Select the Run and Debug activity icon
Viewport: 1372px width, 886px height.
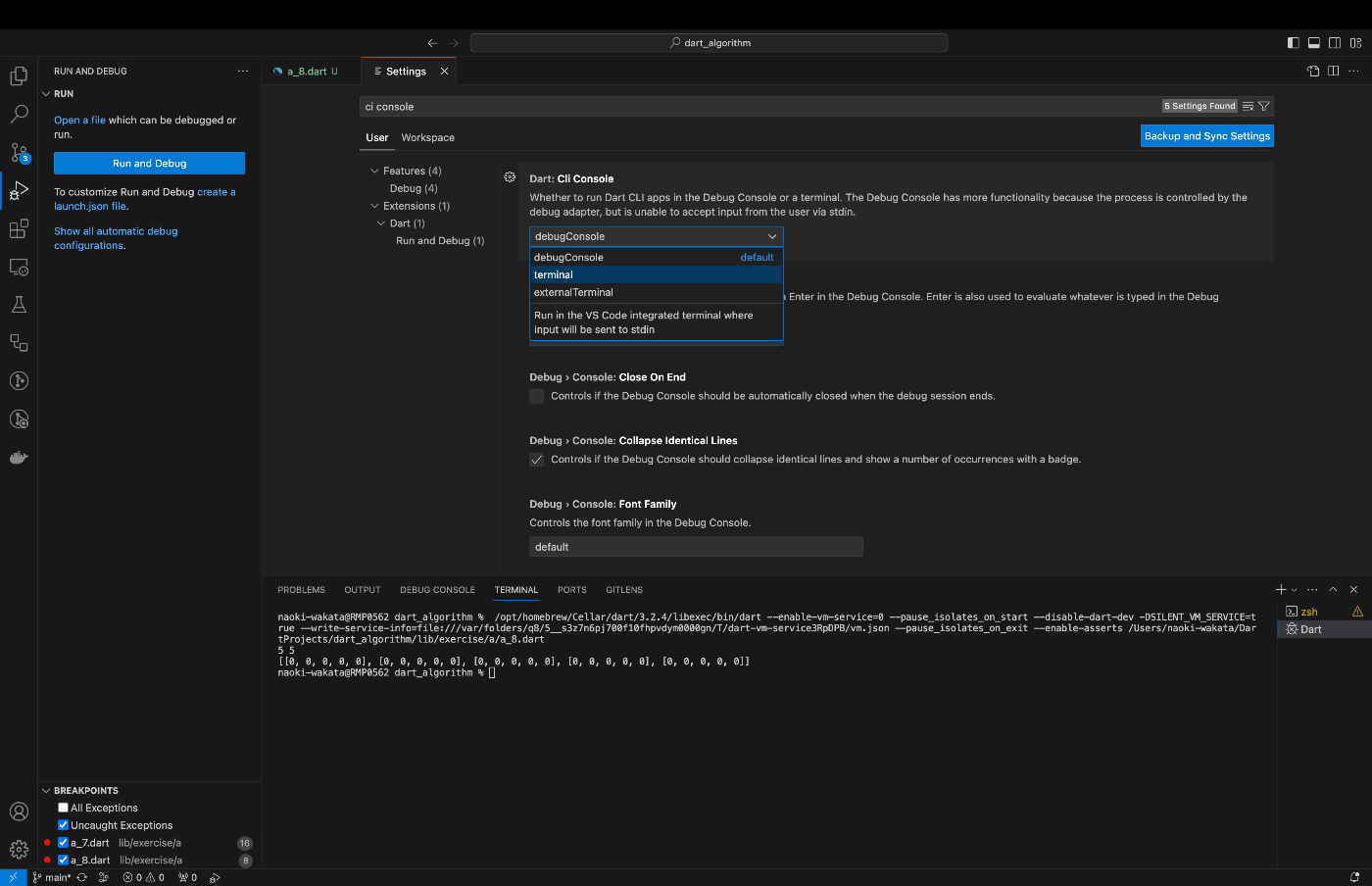(19, 190)
